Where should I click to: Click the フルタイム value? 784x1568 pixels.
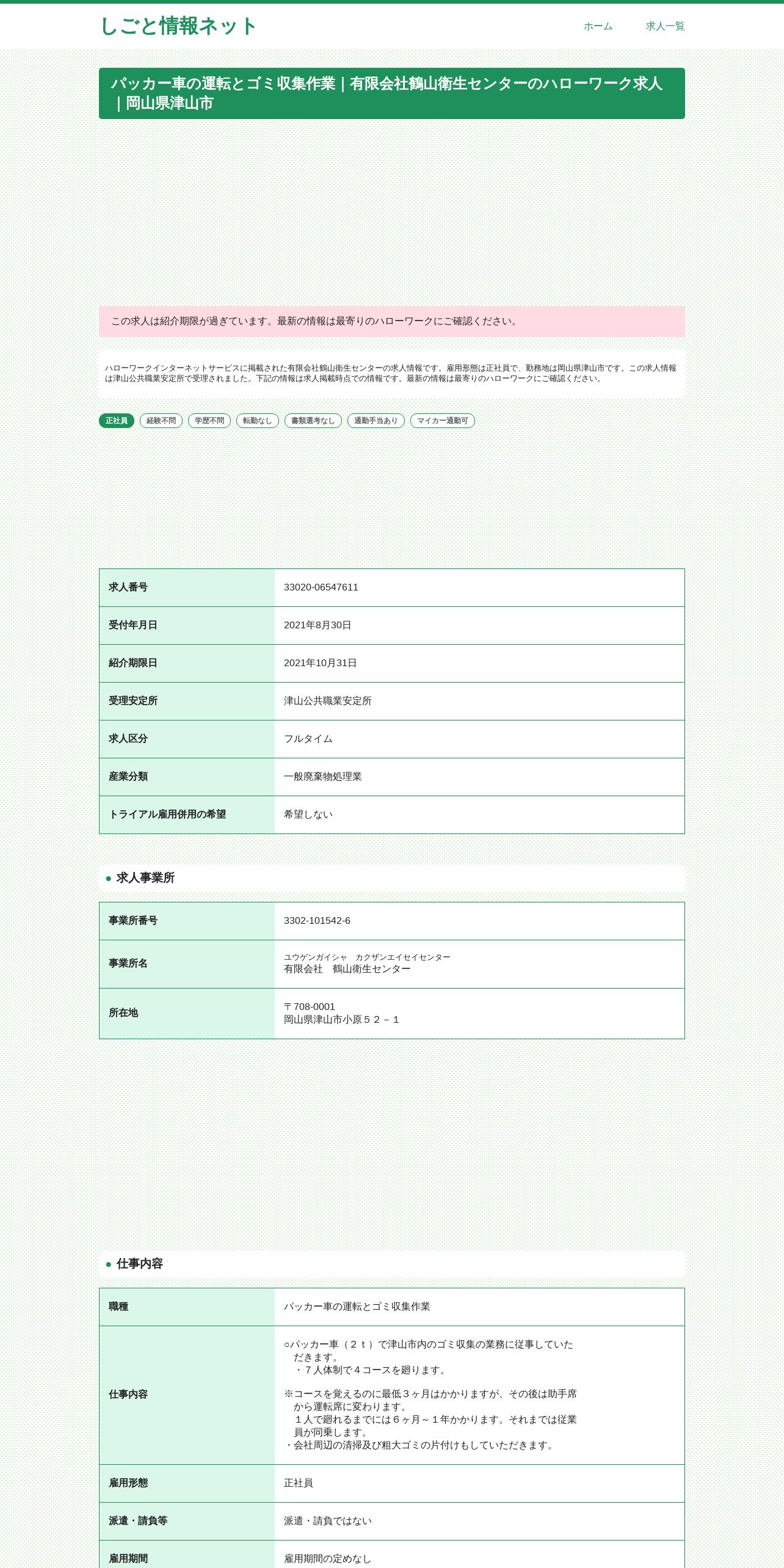tap(308, 739)
